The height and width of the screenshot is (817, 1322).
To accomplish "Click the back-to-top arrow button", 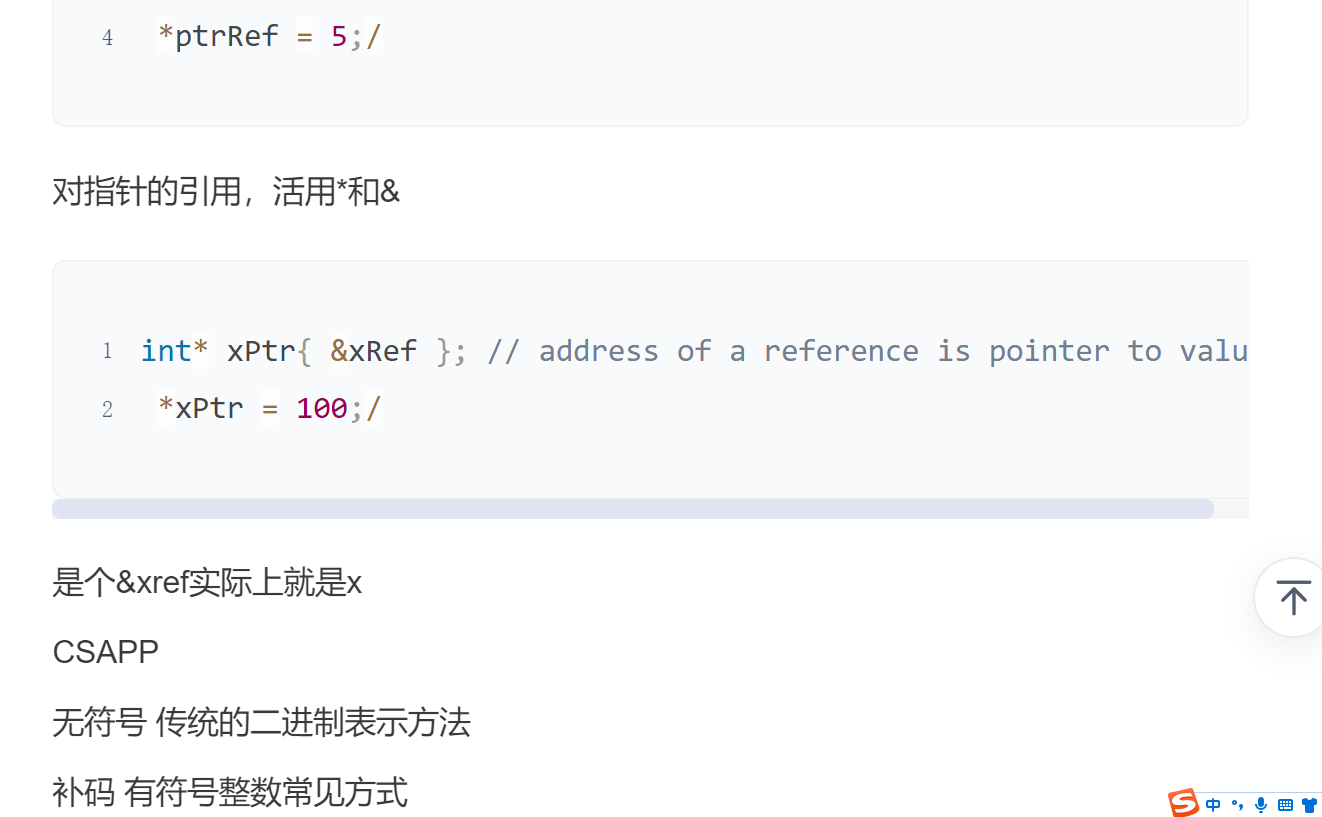I will [1292, 598].
